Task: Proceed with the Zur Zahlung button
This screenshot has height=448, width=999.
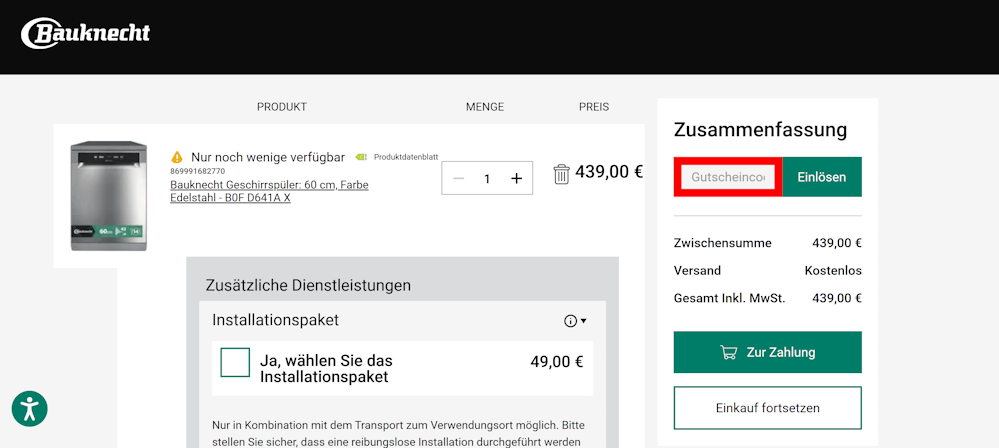Action: tap(768, 352)
